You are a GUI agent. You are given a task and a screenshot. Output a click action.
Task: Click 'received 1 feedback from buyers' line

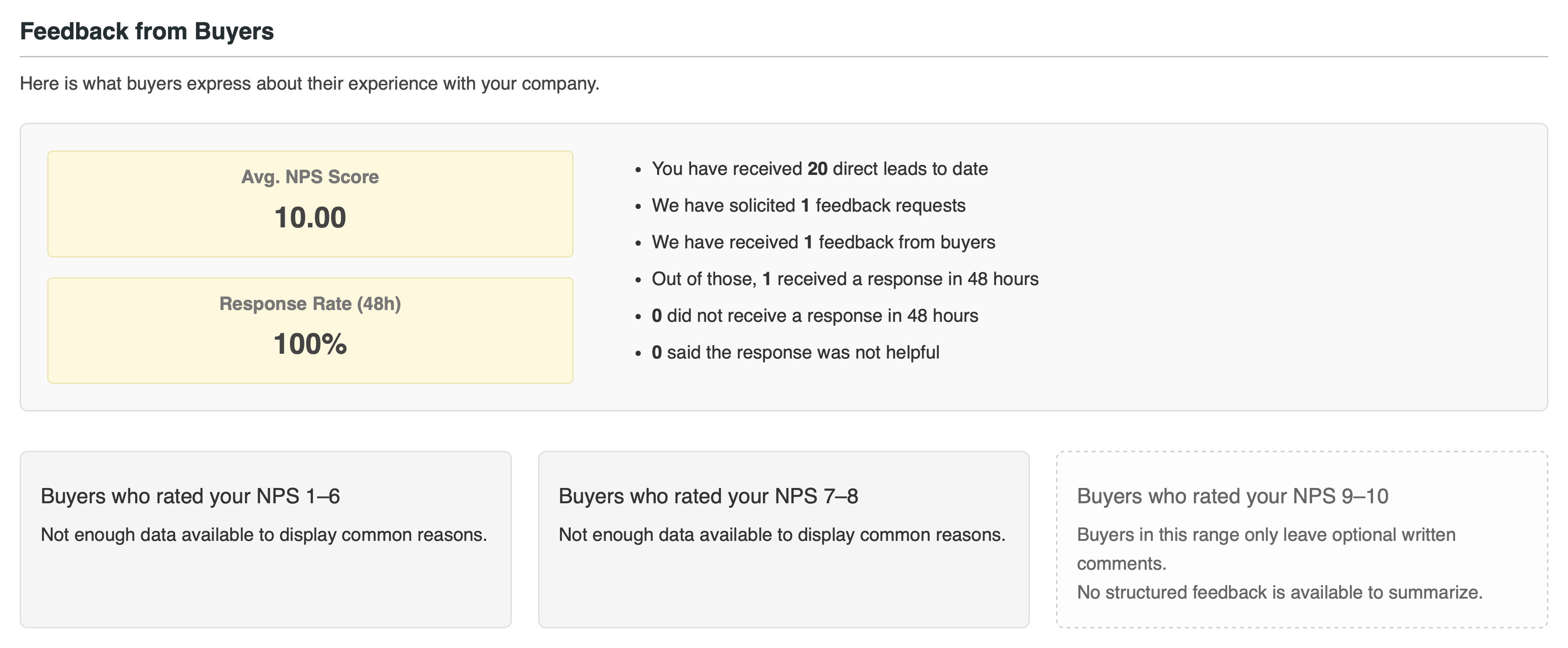[x=823, y=242]
